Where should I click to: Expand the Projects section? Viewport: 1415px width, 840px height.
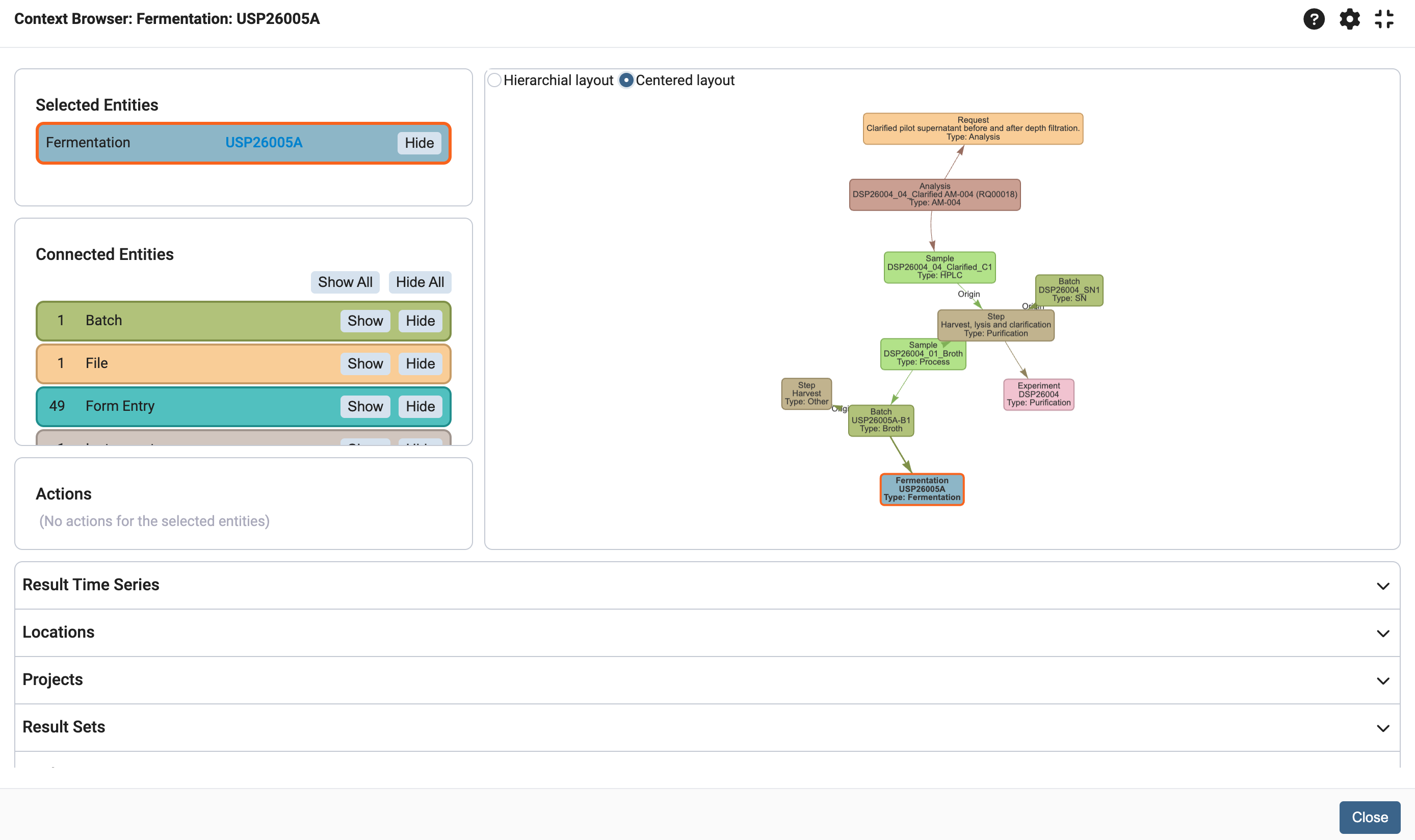[707, 680]
